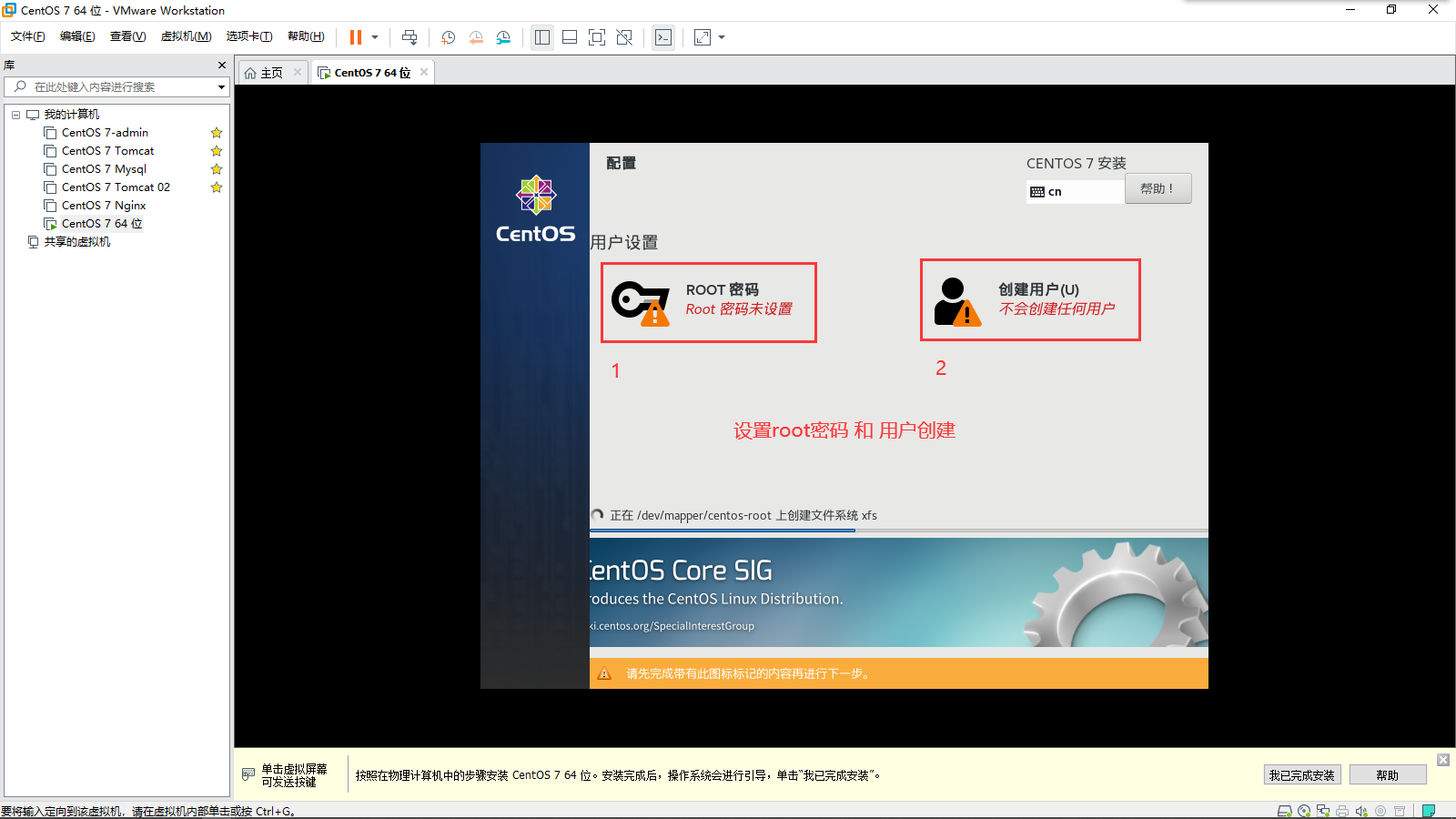The height and width of the screenshot is (819, 1456).
Task: Select CentOS 7 Nginx in the library
Action: pos(104,206)
